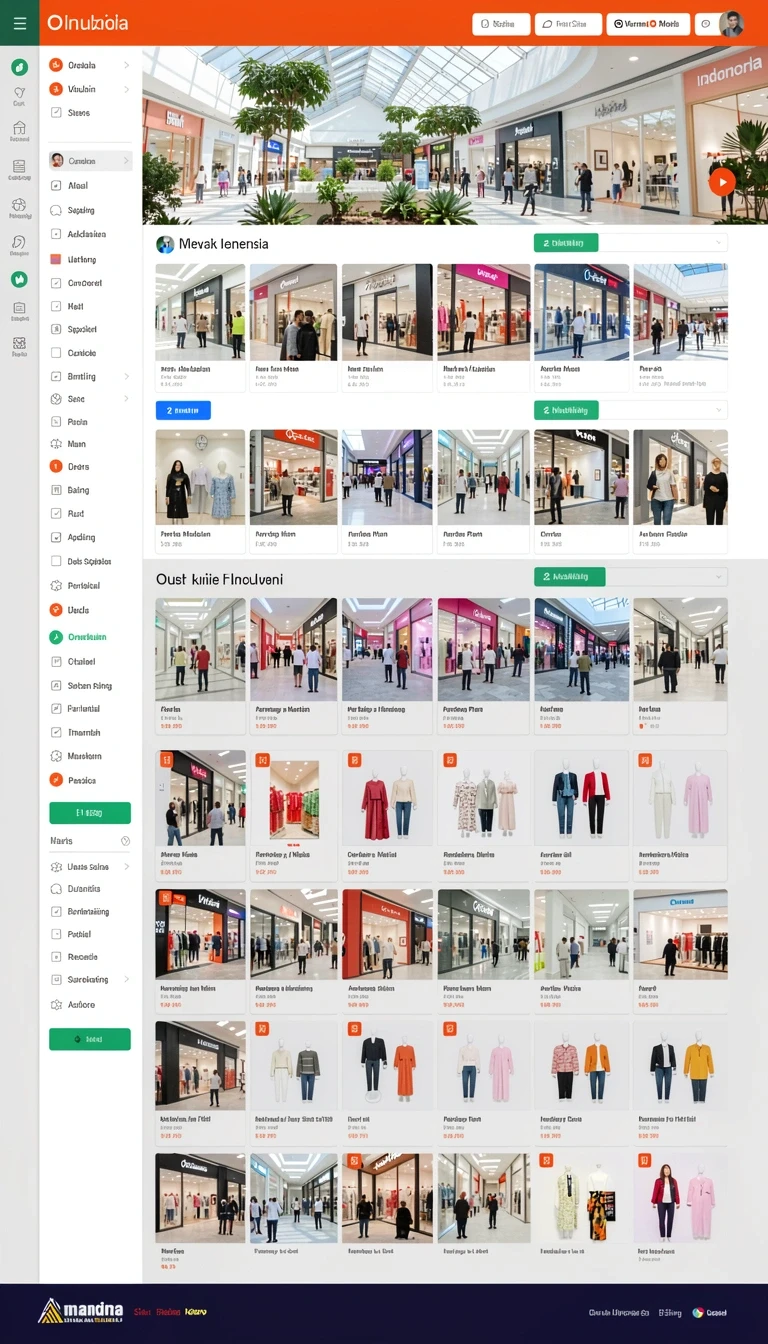Click the chat bubble icon beside Sapding

click(56, 210)
